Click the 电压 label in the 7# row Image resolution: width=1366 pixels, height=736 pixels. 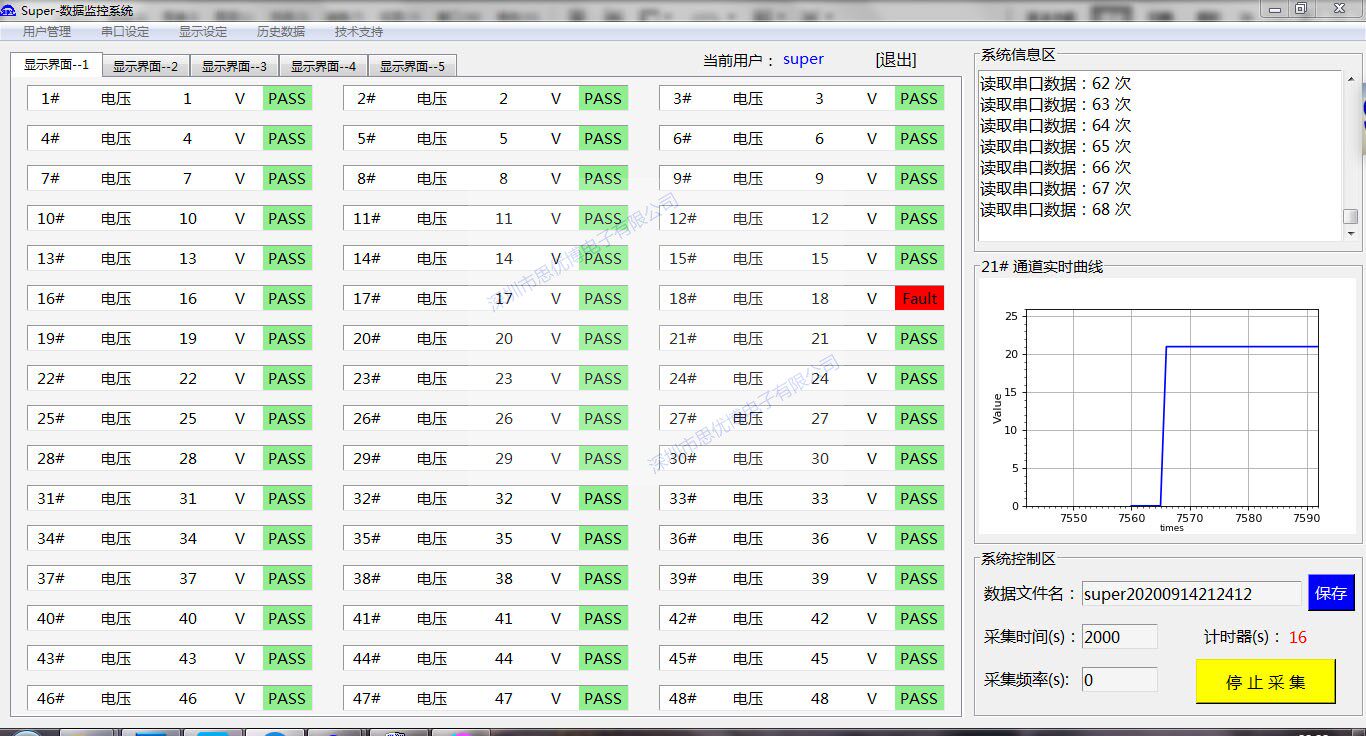[x=116, y=178]
